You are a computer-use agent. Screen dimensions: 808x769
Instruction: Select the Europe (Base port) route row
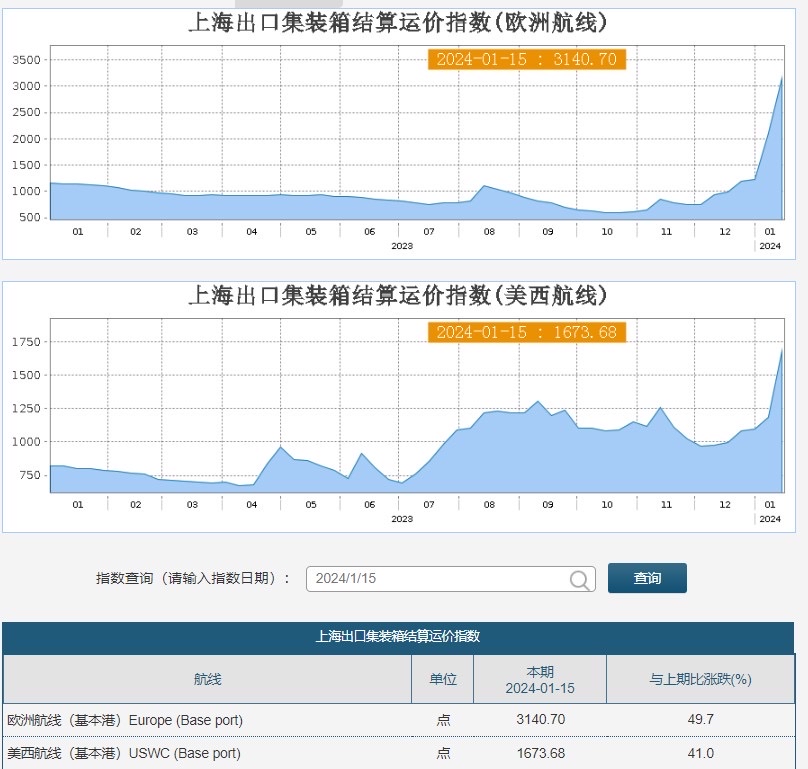coord(398,720)
